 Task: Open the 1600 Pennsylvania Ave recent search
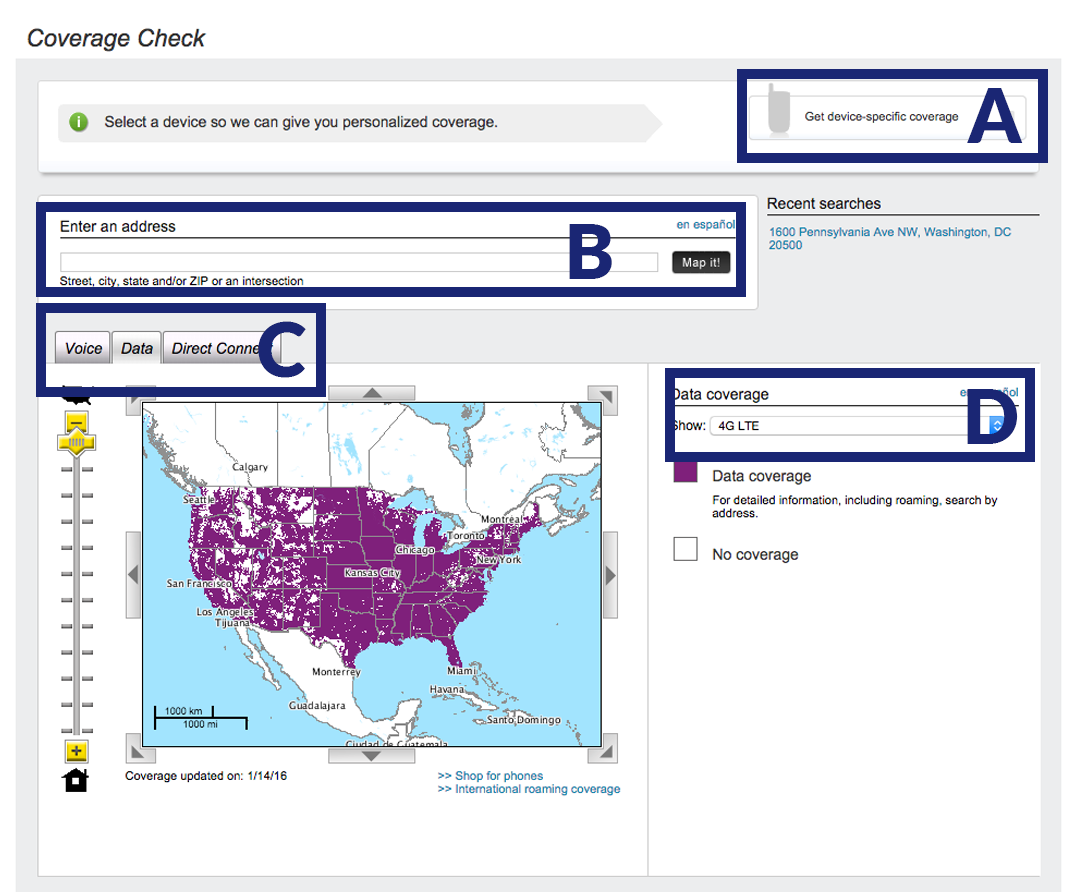889,238
